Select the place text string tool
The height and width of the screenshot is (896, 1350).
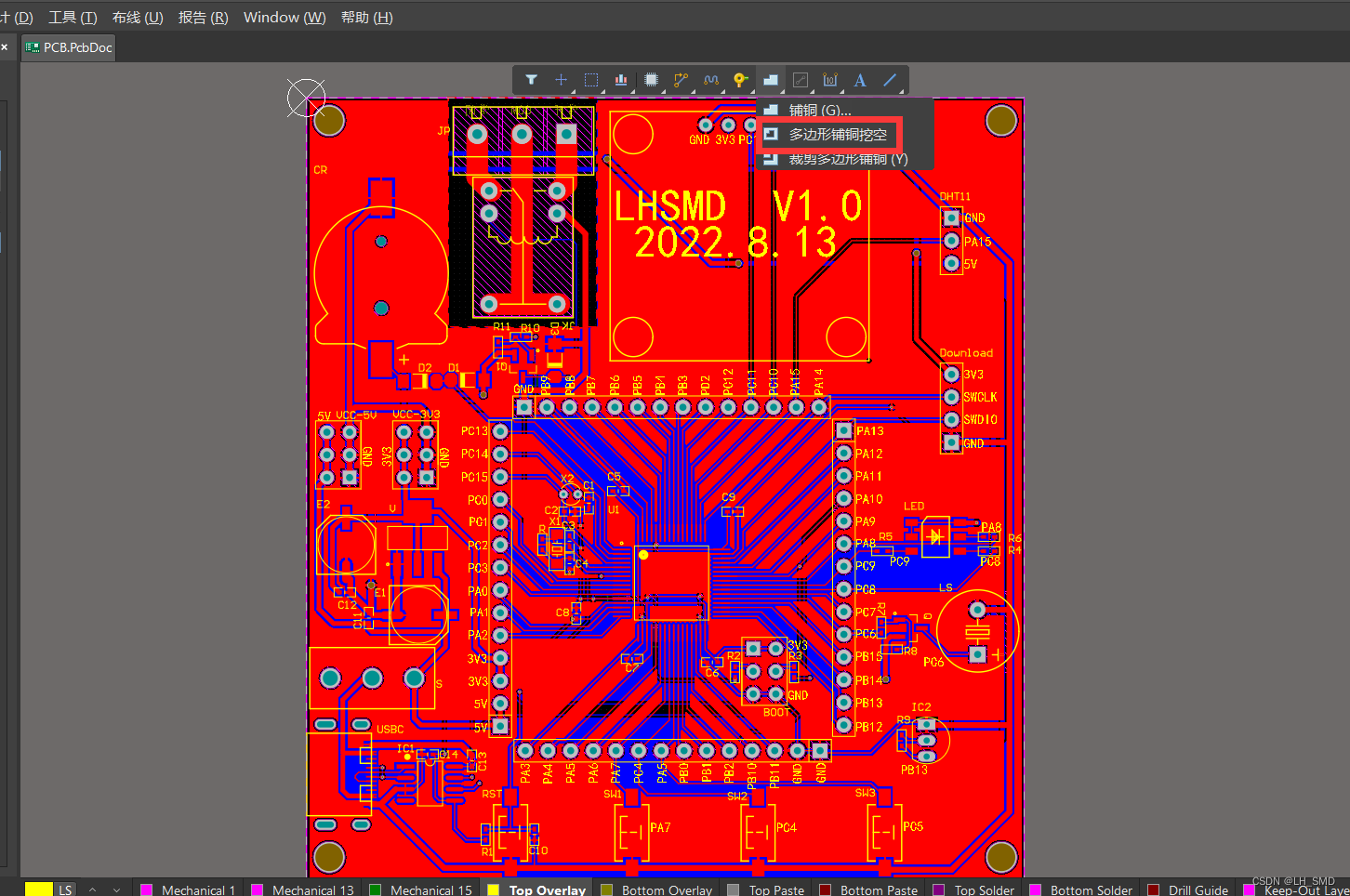click(x=860, y=80)
